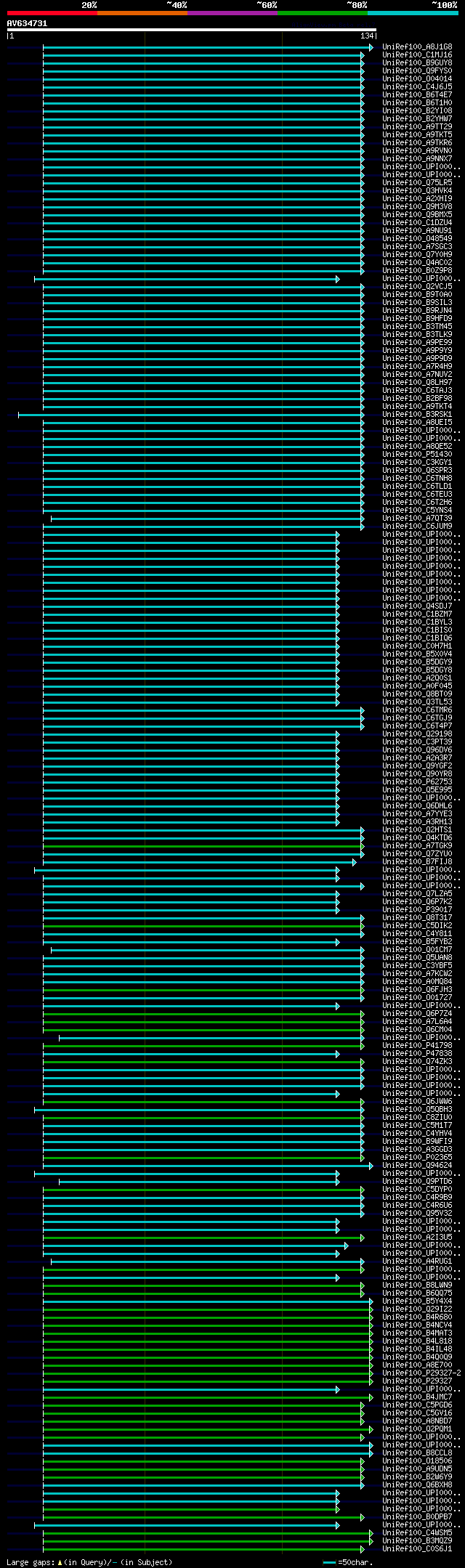Open the last hit UniRef100_C0S6J1
465x1568 pixels.
click(x=417, y=1549)
